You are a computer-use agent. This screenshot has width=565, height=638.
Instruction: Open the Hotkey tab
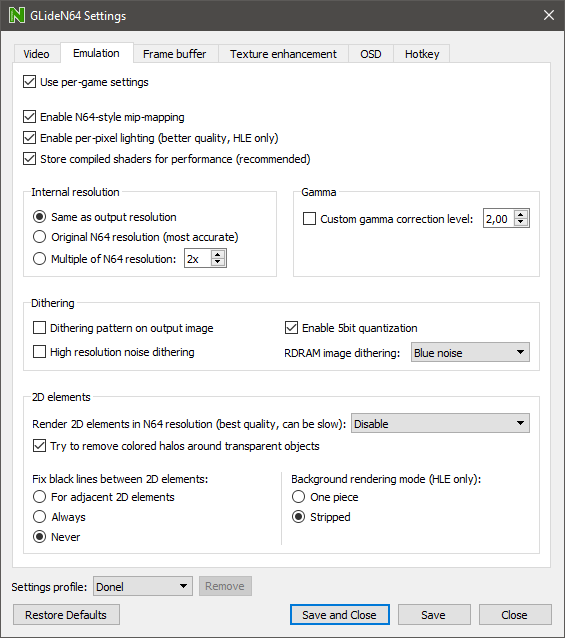(422, 54)
